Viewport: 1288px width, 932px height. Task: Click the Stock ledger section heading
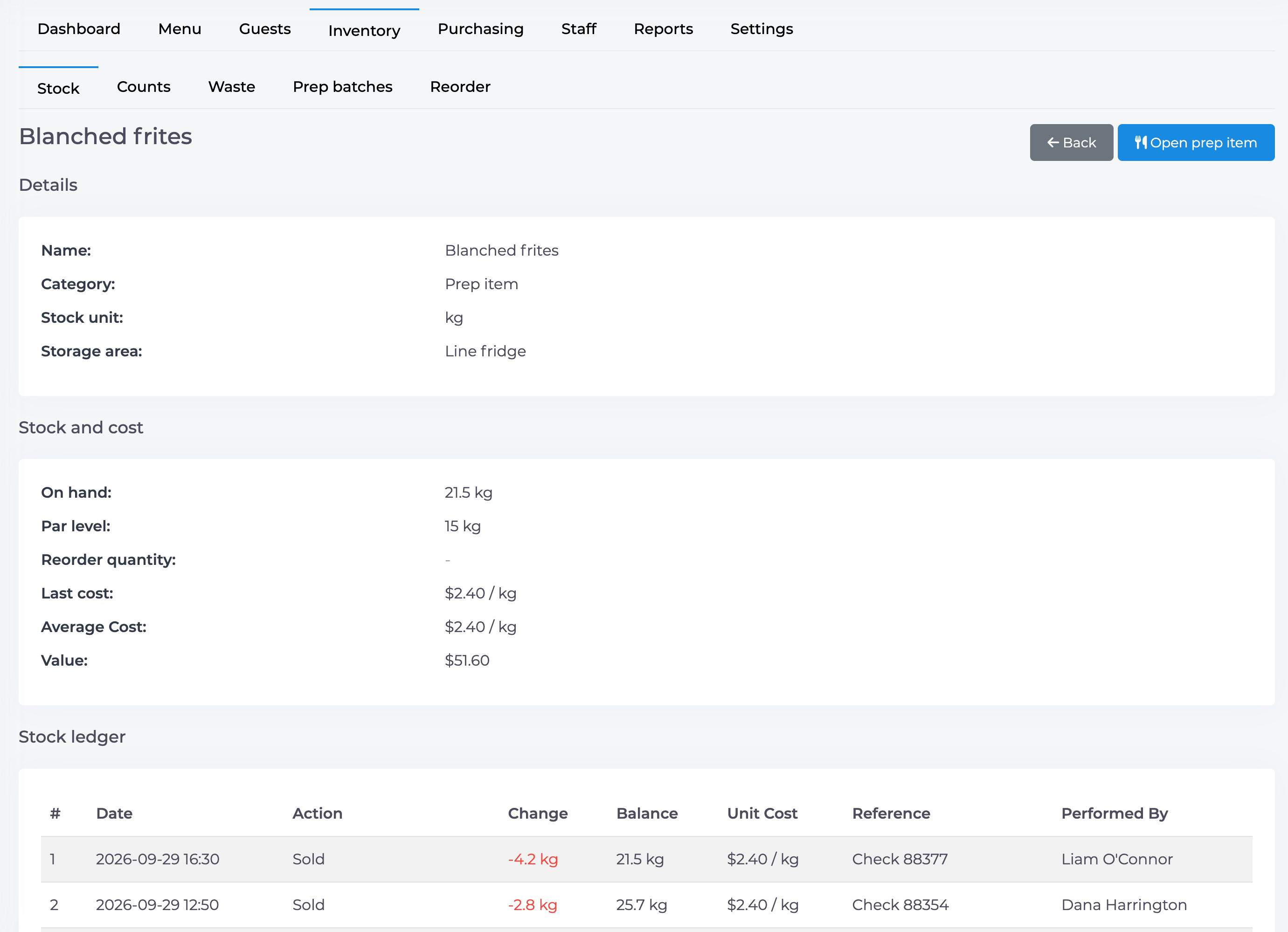72,737
